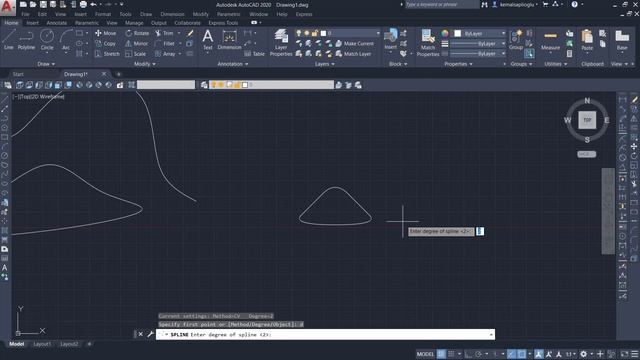Open the Dimension menu
The height and width of the screenshot is (360, 640).
(172, 14)
